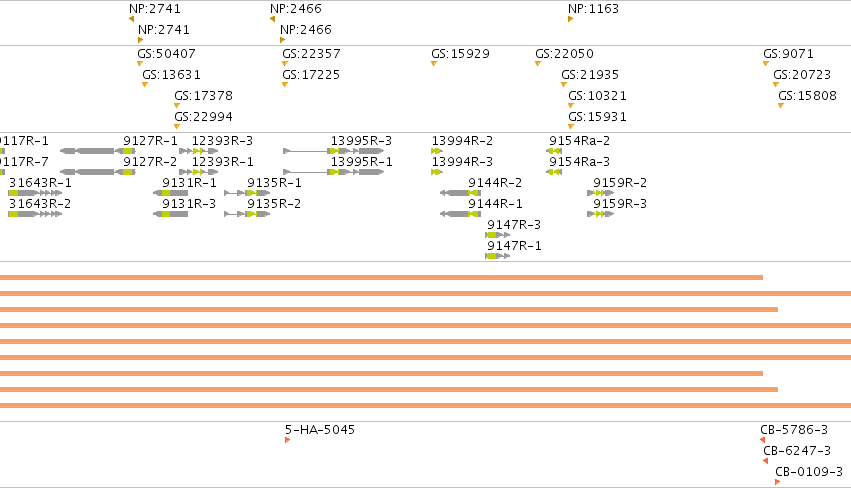
Task: Open the GS:15929 insertion marker
Action: (x=434, y=64)
